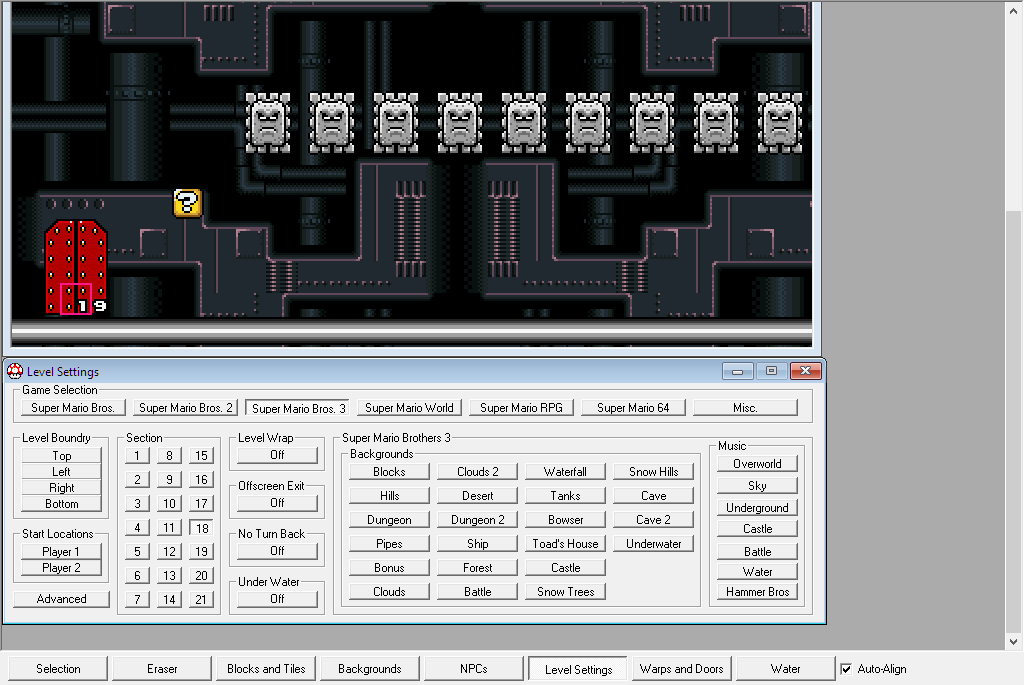This screenshot has height=685, width=1024.
Task: Toggle the Auto-Align checkbox
Action: coord(846,669)
